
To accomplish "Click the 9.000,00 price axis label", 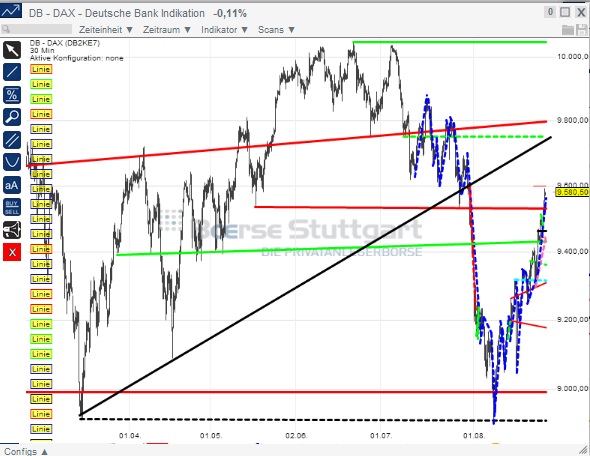I will tap(573, 388).
